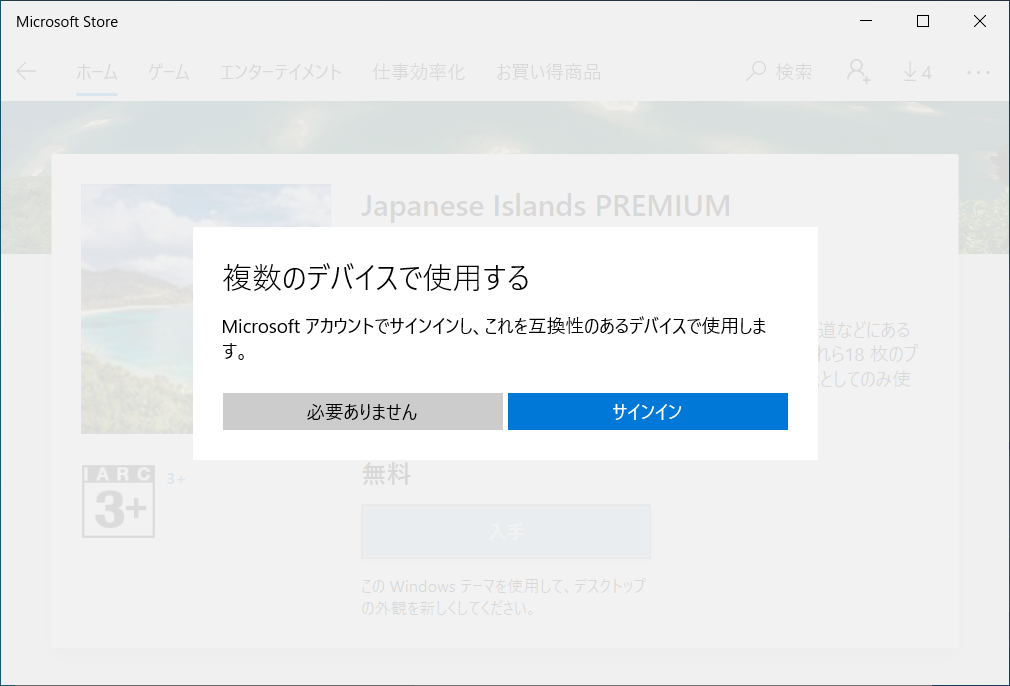The width and height of the screenshot is (1010, 686).
Task: Click the 複数のデバイスで使用する dialog heading
Action: [x=376, y=278]
